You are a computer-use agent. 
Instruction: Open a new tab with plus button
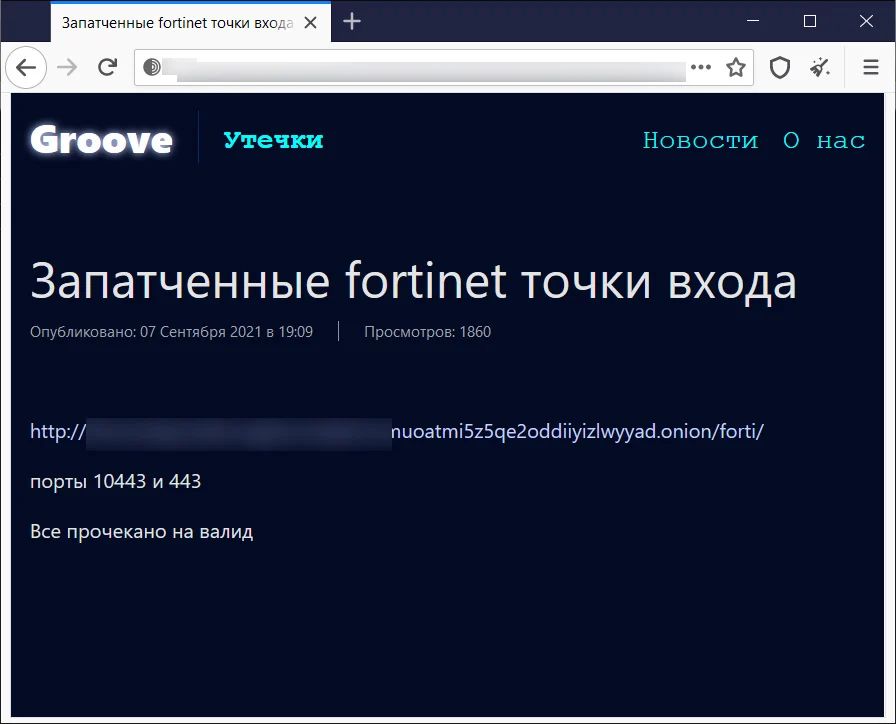(x=352, y=21)
